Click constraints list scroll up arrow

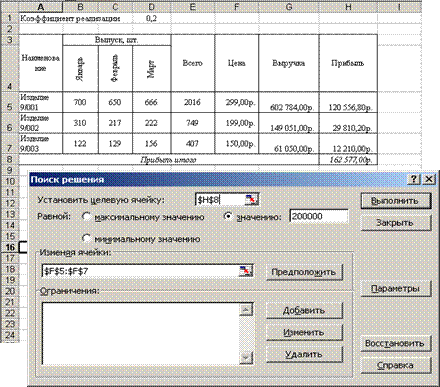(246, 310)
